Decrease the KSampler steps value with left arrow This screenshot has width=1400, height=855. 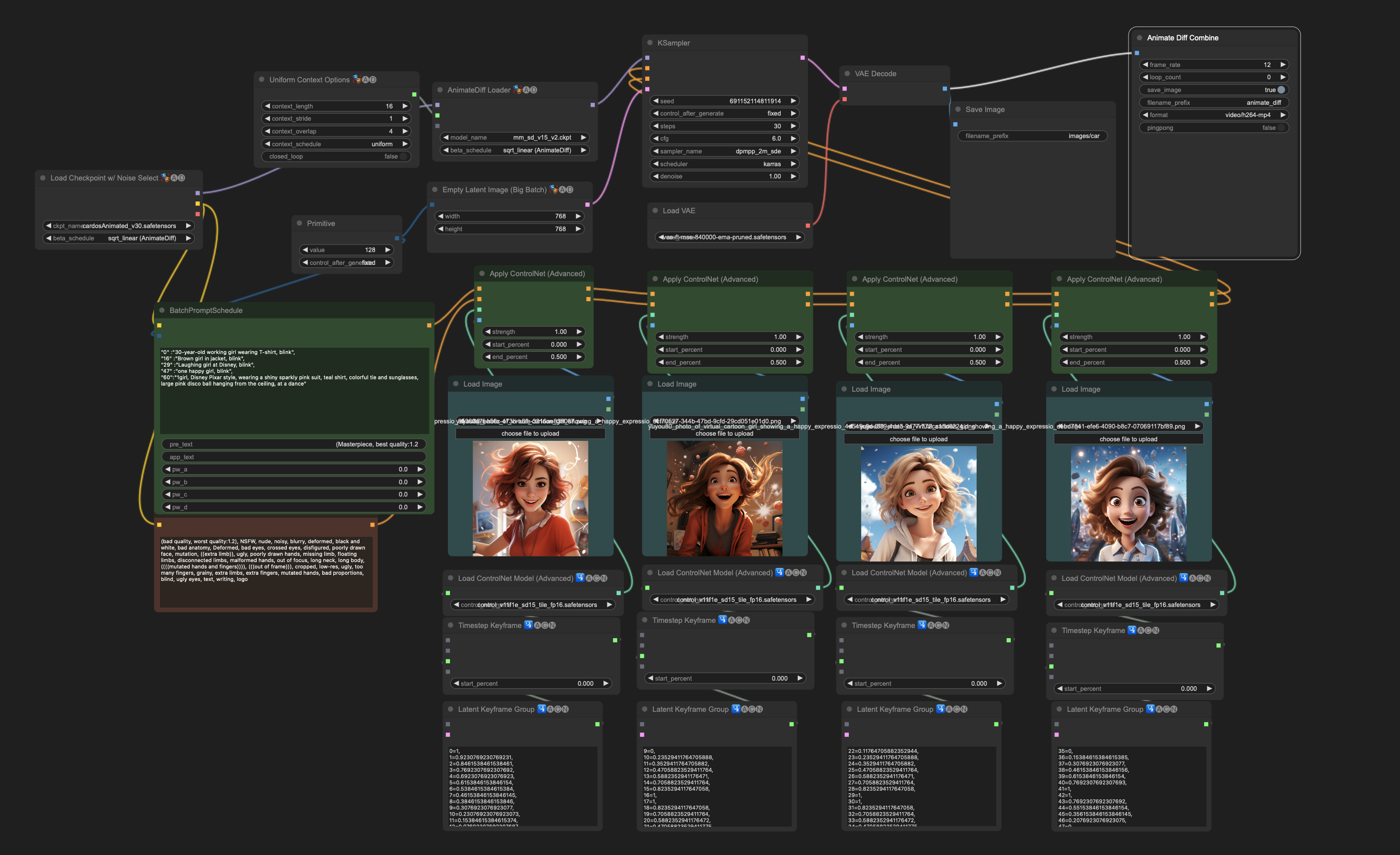point(656,126)
